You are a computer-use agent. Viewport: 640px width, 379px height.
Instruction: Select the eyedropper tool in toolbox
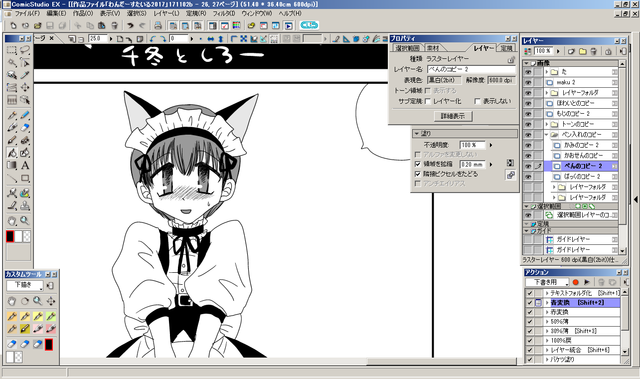click(25, 75)
